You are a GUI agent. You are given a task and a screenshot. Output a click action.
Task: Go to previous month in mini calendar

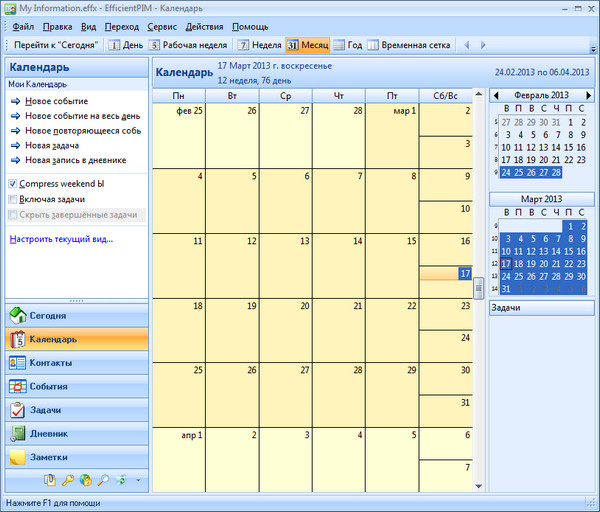pos(494,95)
